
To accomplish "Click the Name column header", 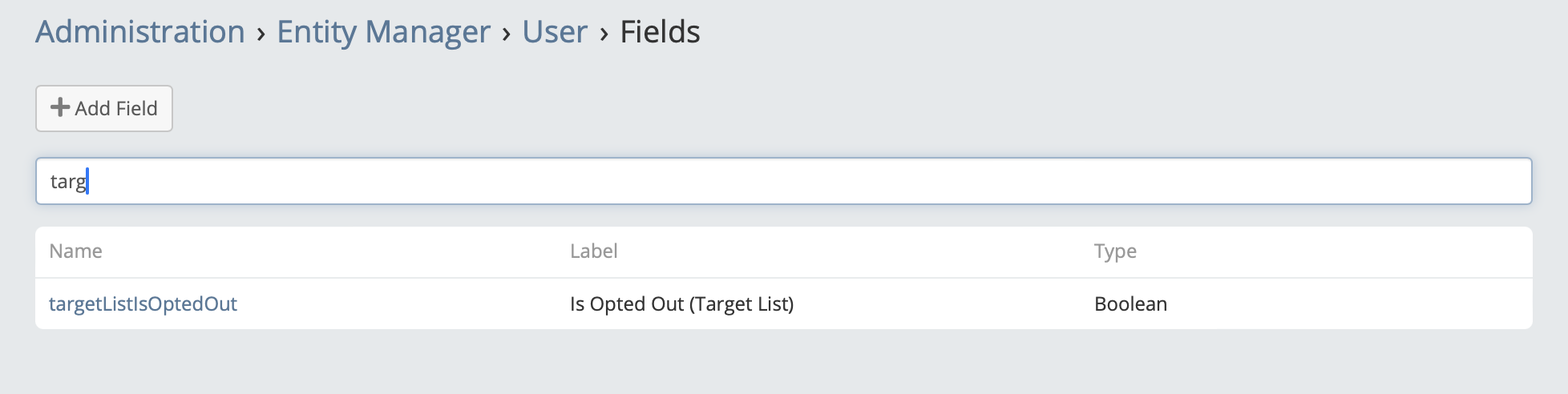I will pyautogui.click(x=75, y=251).
